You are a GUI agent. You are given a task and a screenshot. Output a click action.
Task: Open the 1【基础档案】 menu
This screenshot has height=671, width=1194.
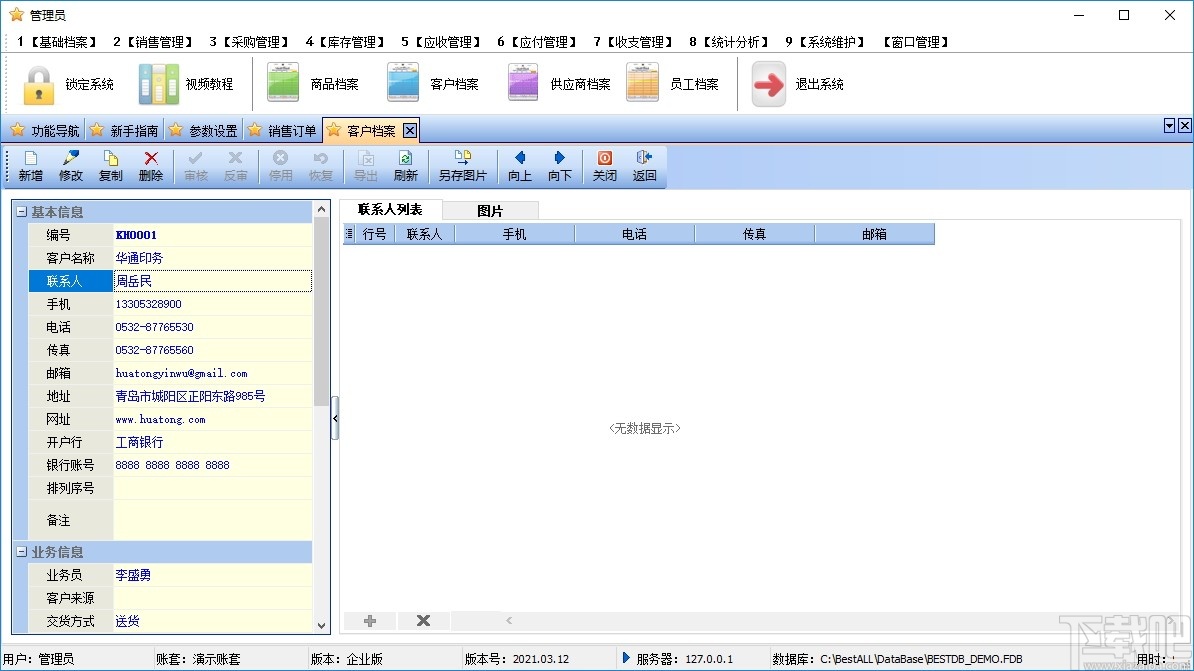point(58,42)
